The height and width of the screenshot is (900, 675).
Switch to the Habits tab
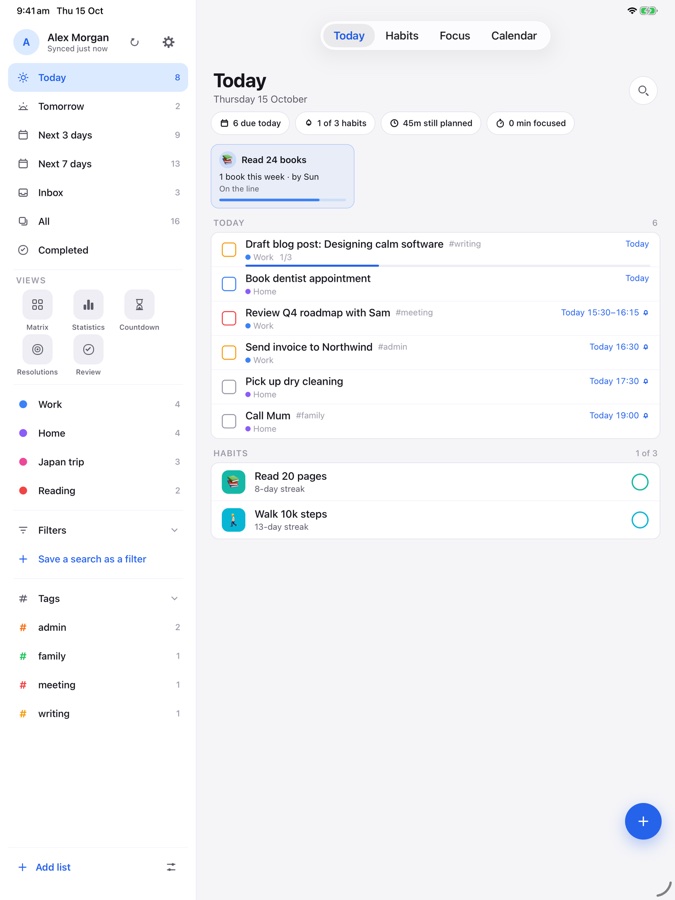(402, 36)
